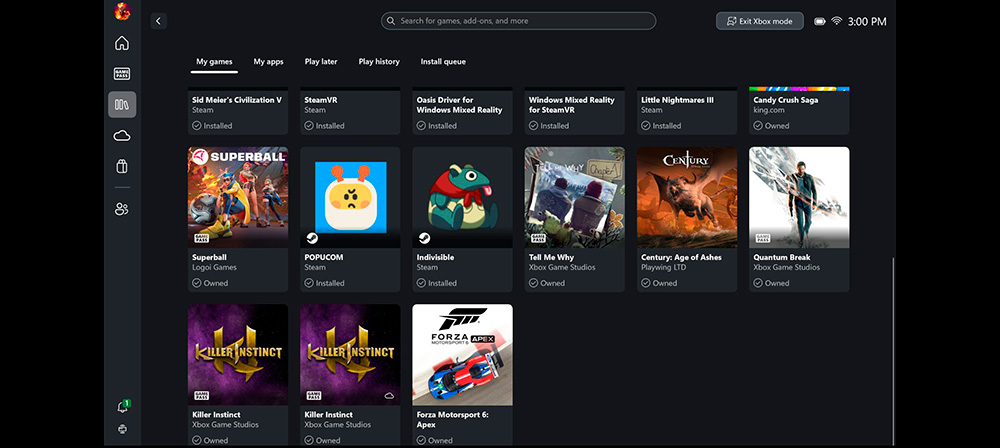Select the Candy Crush Saga title
The height and width of the screenshot is (448, 1000).
click(x=786, y=100)
